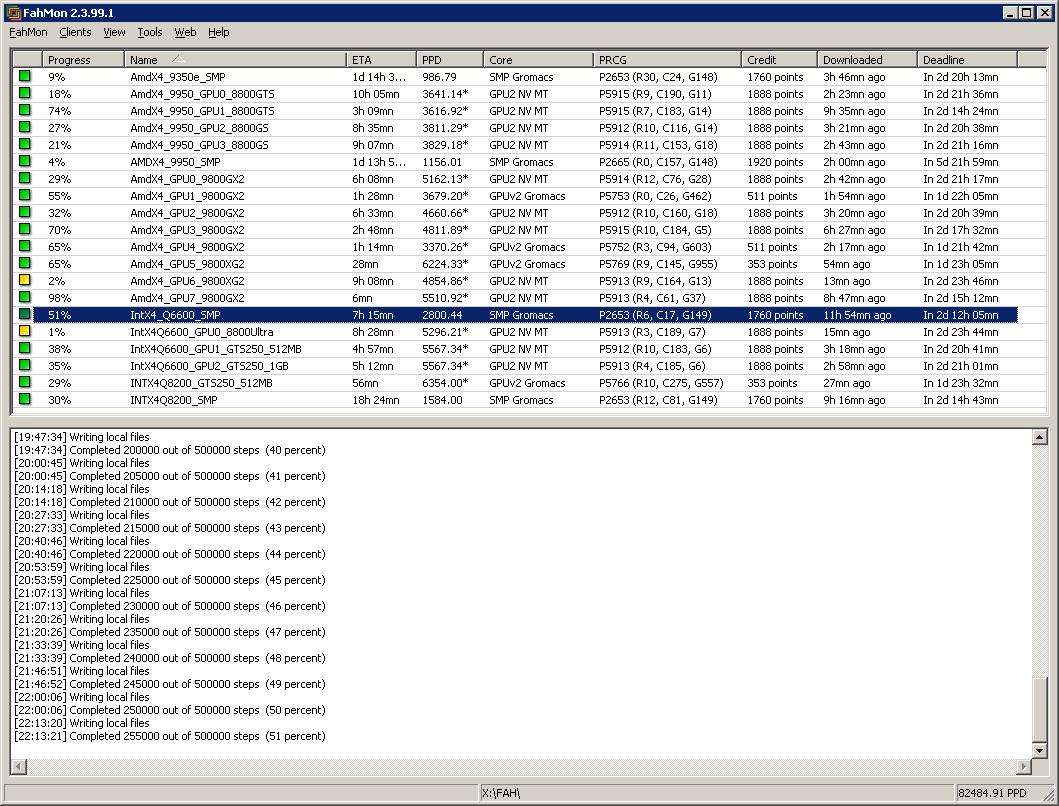
Task: Click deadline 'In 5d 21h 59mn' cell
Action: click(960, 162)
